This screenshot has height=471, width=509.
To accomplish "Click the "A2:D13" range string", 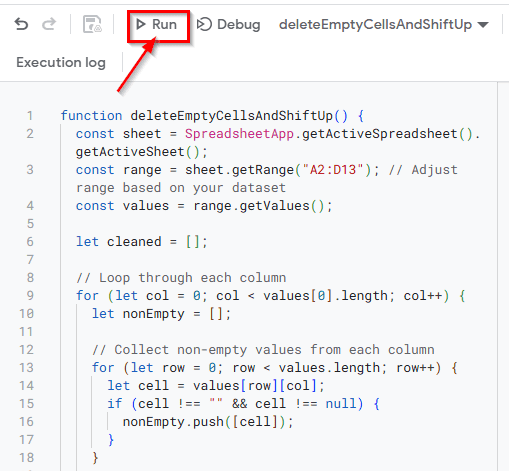I will click(x=333, y=170).
